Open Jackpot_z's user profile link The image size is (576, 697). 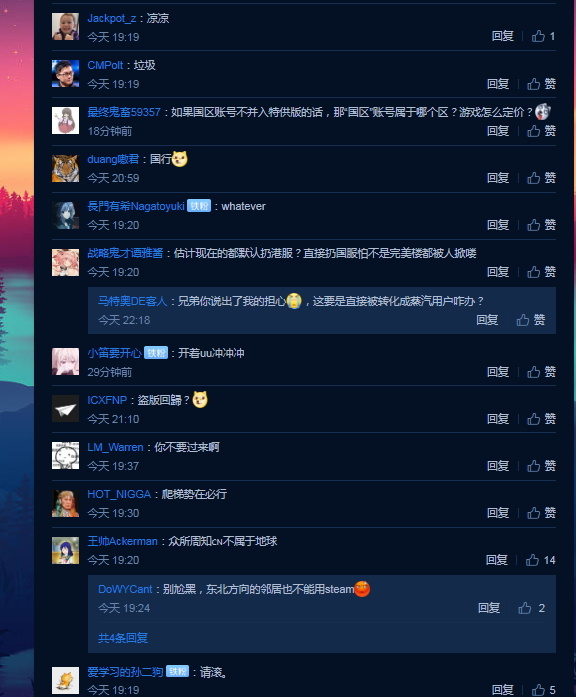(x=112, y=18)
